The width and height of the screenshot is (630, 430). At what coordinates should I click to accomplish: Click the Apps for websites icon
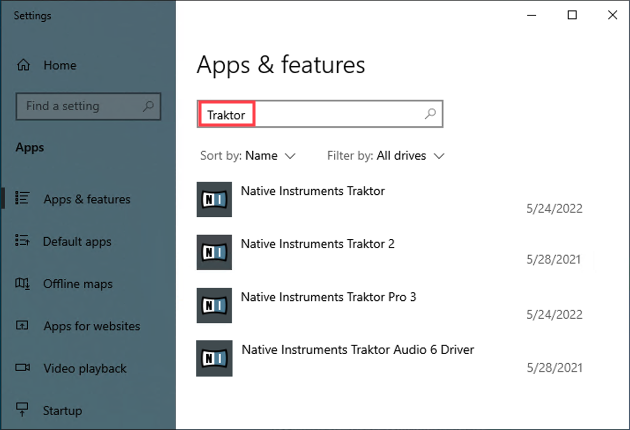pos(22,325)
